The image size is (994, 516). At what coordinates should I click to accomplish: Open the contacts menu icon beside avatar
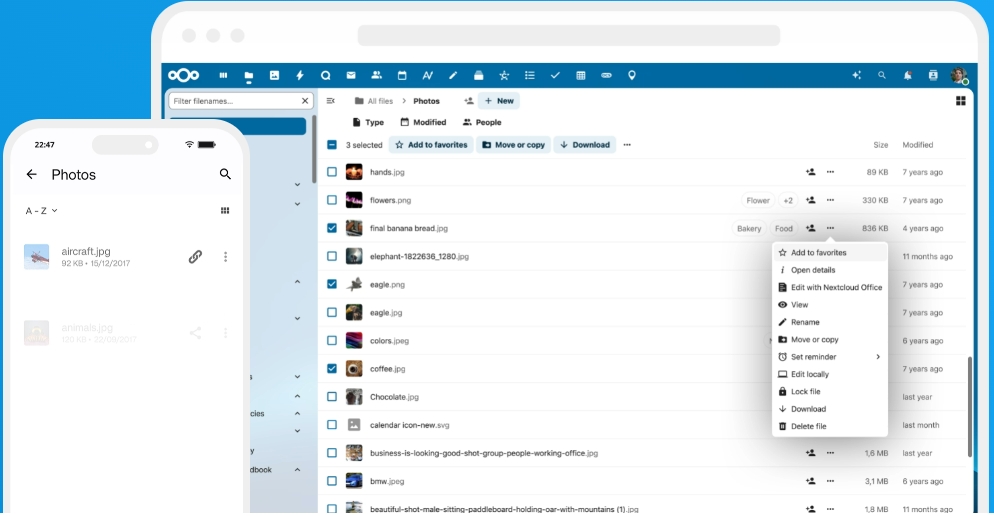click(x=933, y=75)
